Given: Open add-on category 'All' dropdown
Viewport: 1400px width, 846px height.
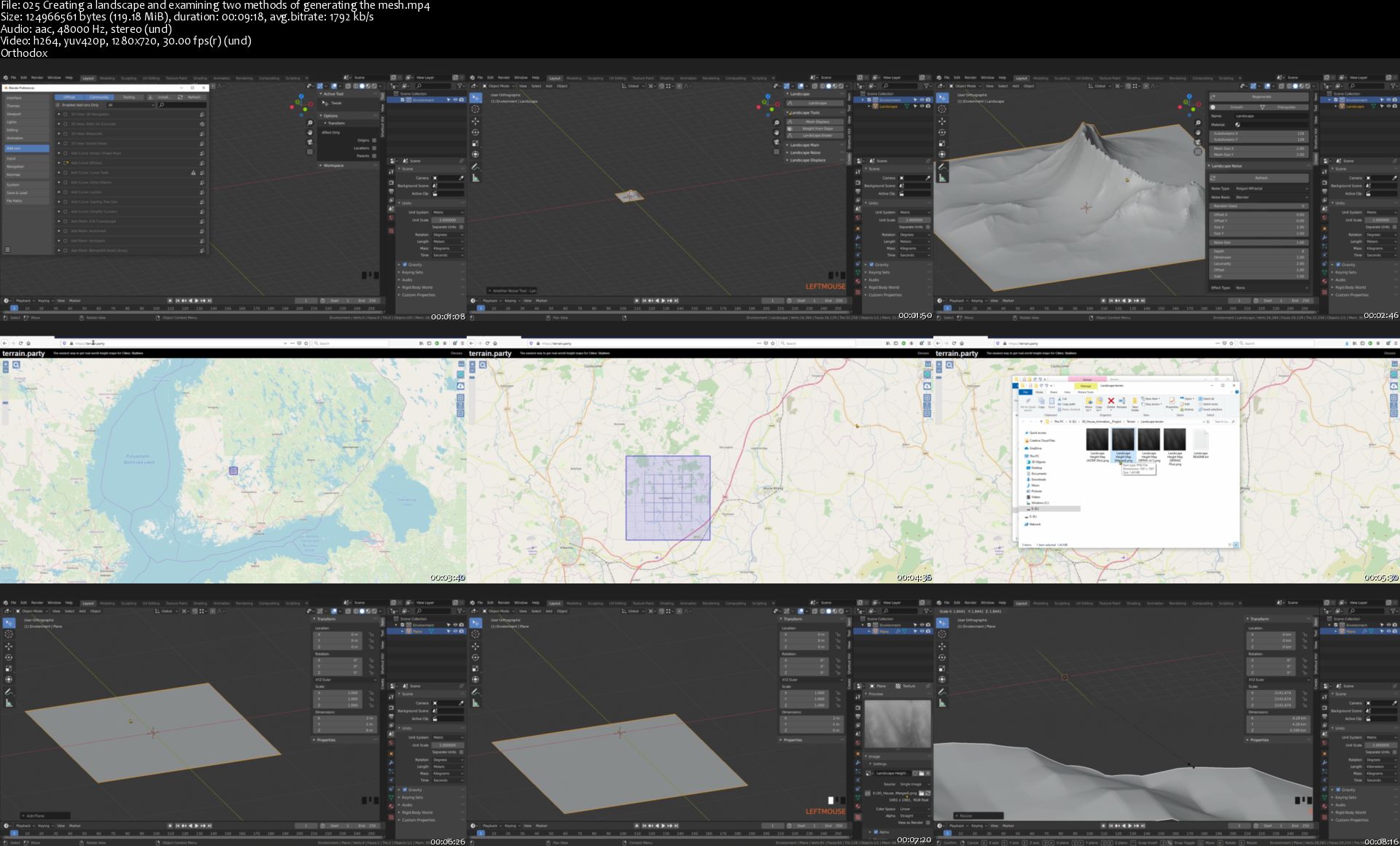Looking at the screenshot, I should (131, 105).
